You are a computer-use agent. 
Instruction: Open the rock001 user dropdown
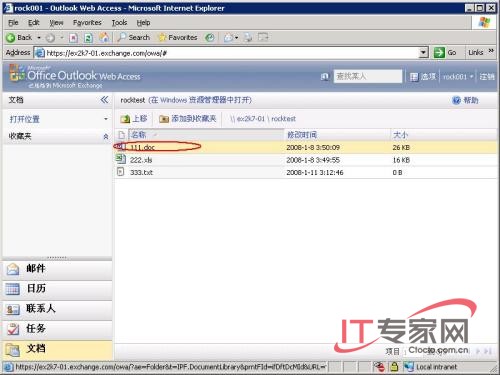click(x=458, y=77)
